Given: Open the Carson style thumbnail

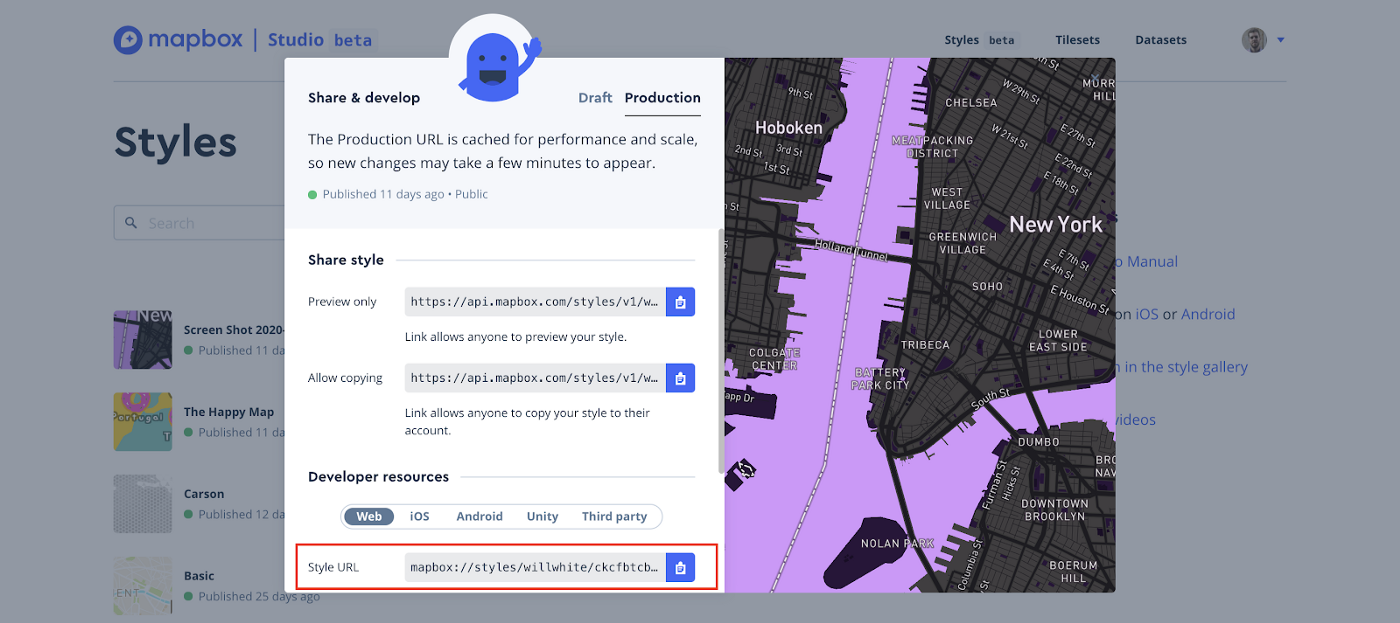Looking at the screenshot, I should click(142, 503).
